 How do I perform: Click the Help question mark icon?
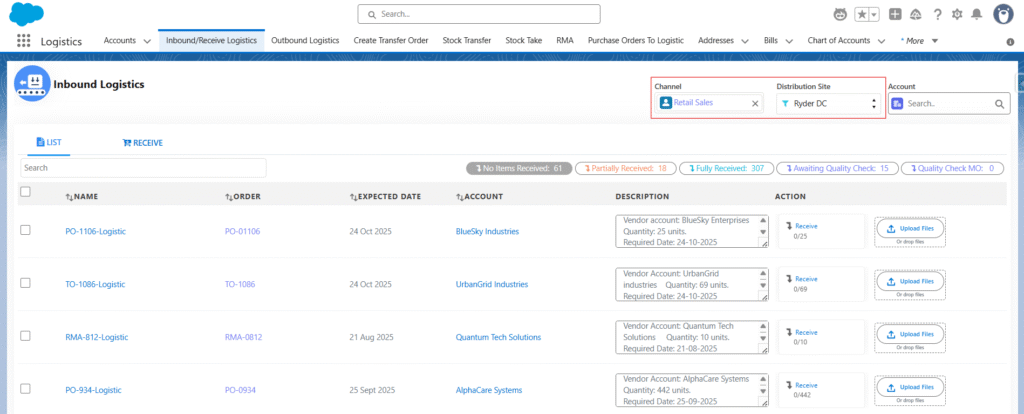(937, 14)
